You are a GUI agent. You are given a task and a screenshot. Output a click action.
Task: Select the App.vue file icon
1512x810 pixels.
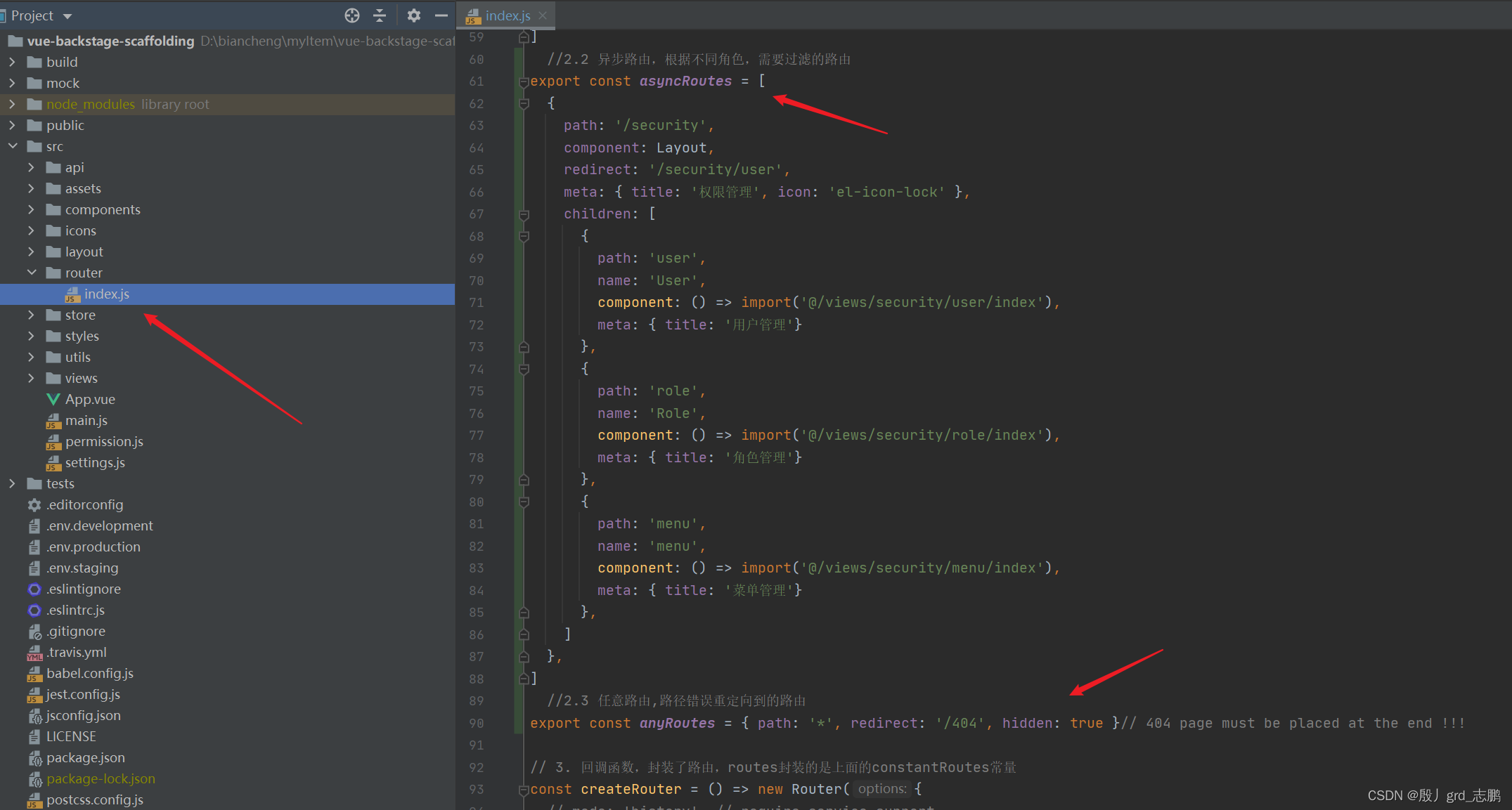click(53, 399)
